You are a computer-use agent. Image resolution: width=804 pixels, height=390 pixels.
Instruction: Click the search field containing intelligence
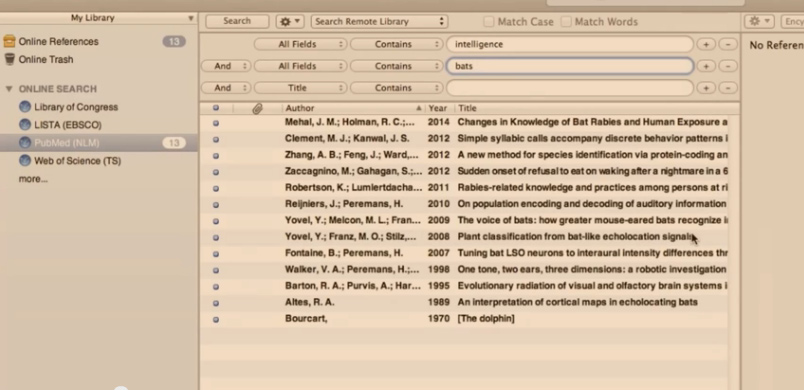point(570,44)
